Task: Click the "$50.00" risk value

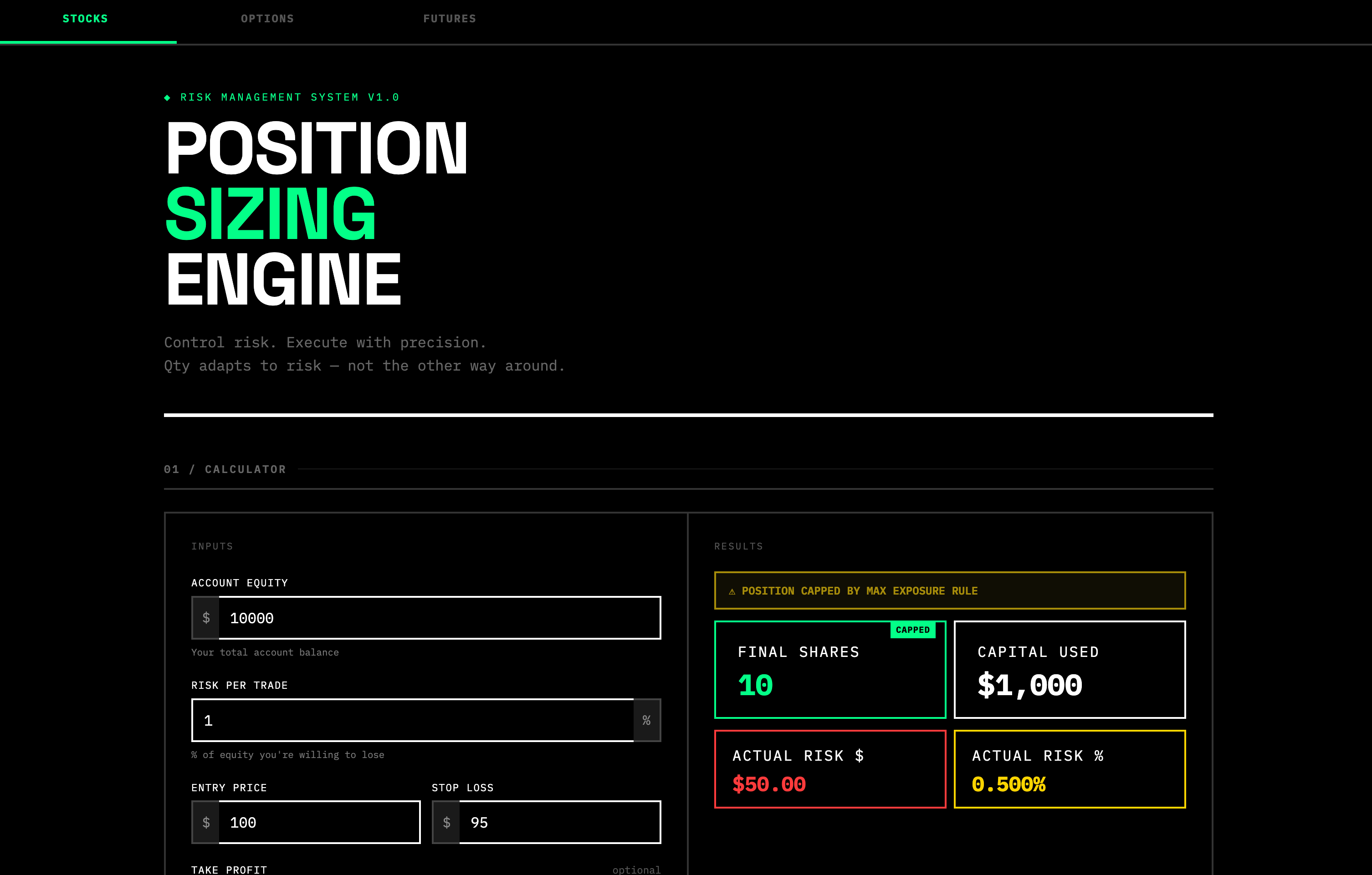Action: point(769,784)
